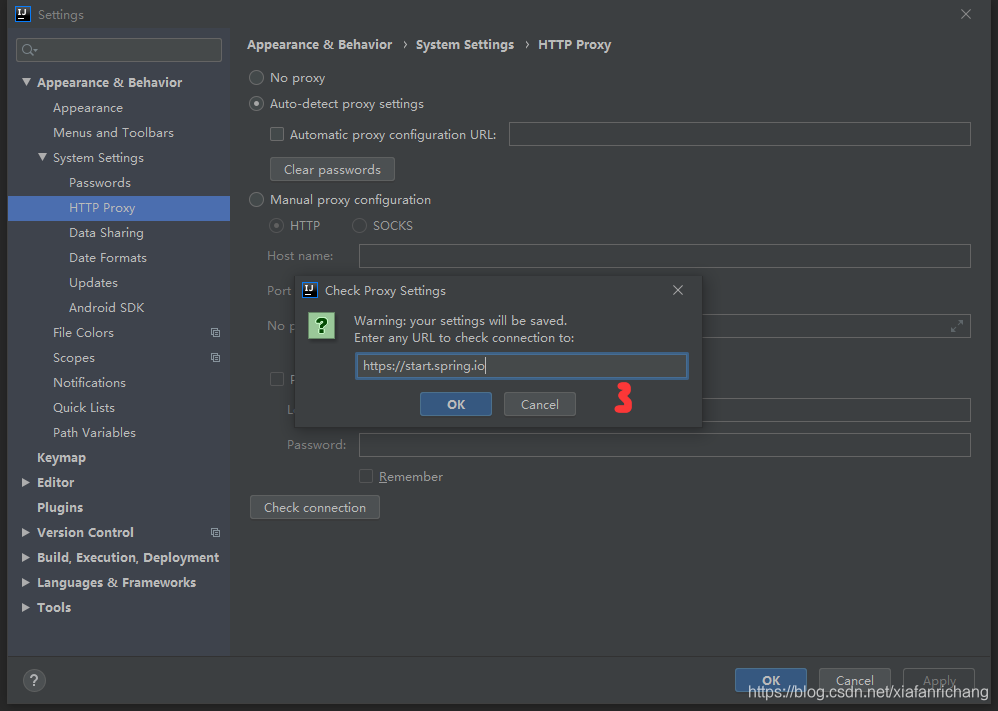Expand the Version Control section

25,532
